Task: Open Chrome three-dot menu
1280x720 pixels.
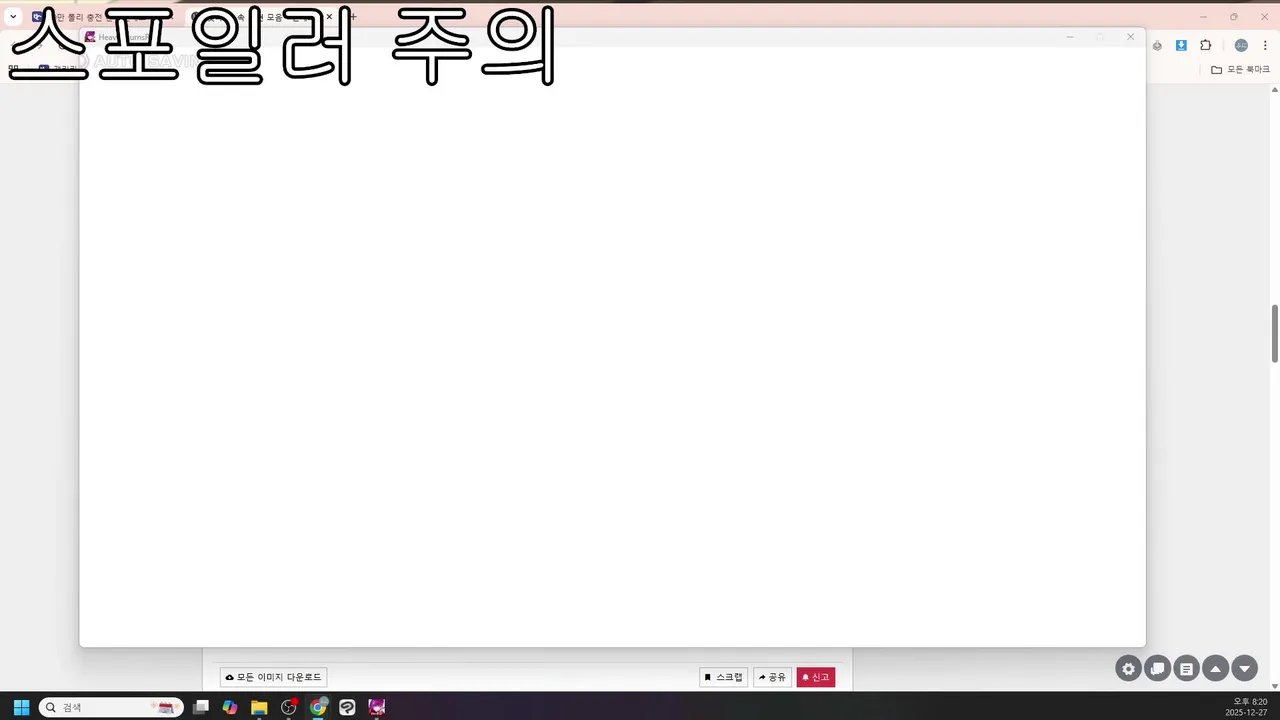Action: pyautogui.click(x=1265, y=45)
